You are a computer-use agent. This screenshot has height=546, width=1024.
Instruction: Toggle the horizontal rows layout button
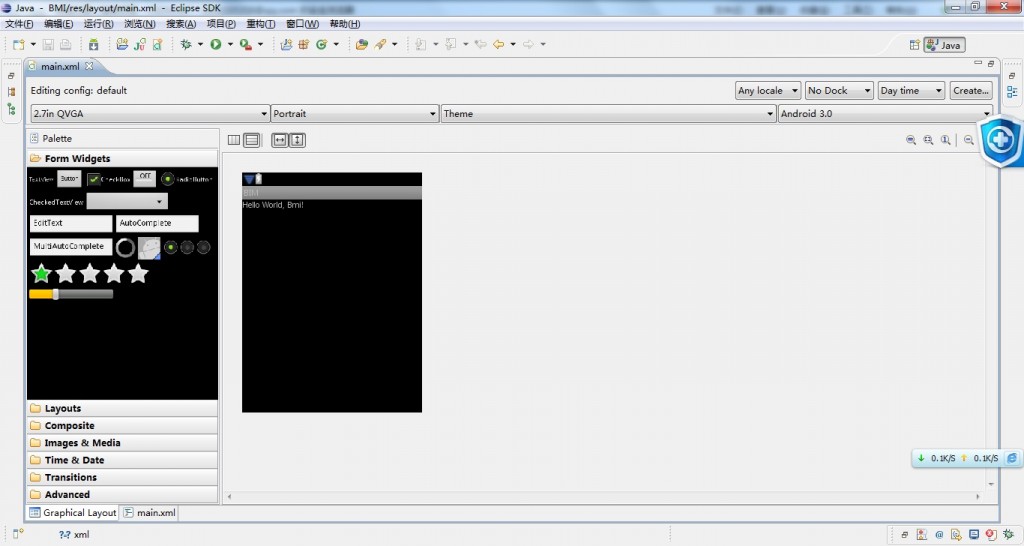[x=251, y=140]
